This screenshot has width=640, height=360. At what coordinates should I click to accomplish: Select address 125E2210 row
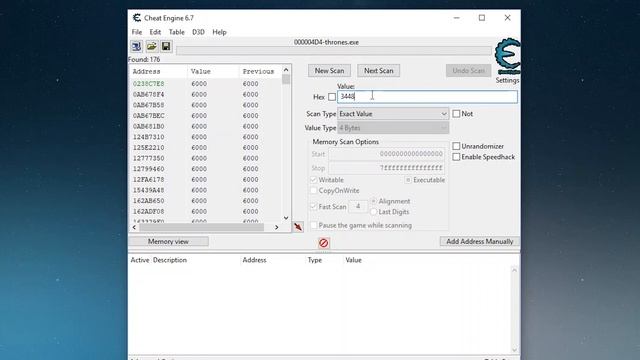(x=205, y=147)
